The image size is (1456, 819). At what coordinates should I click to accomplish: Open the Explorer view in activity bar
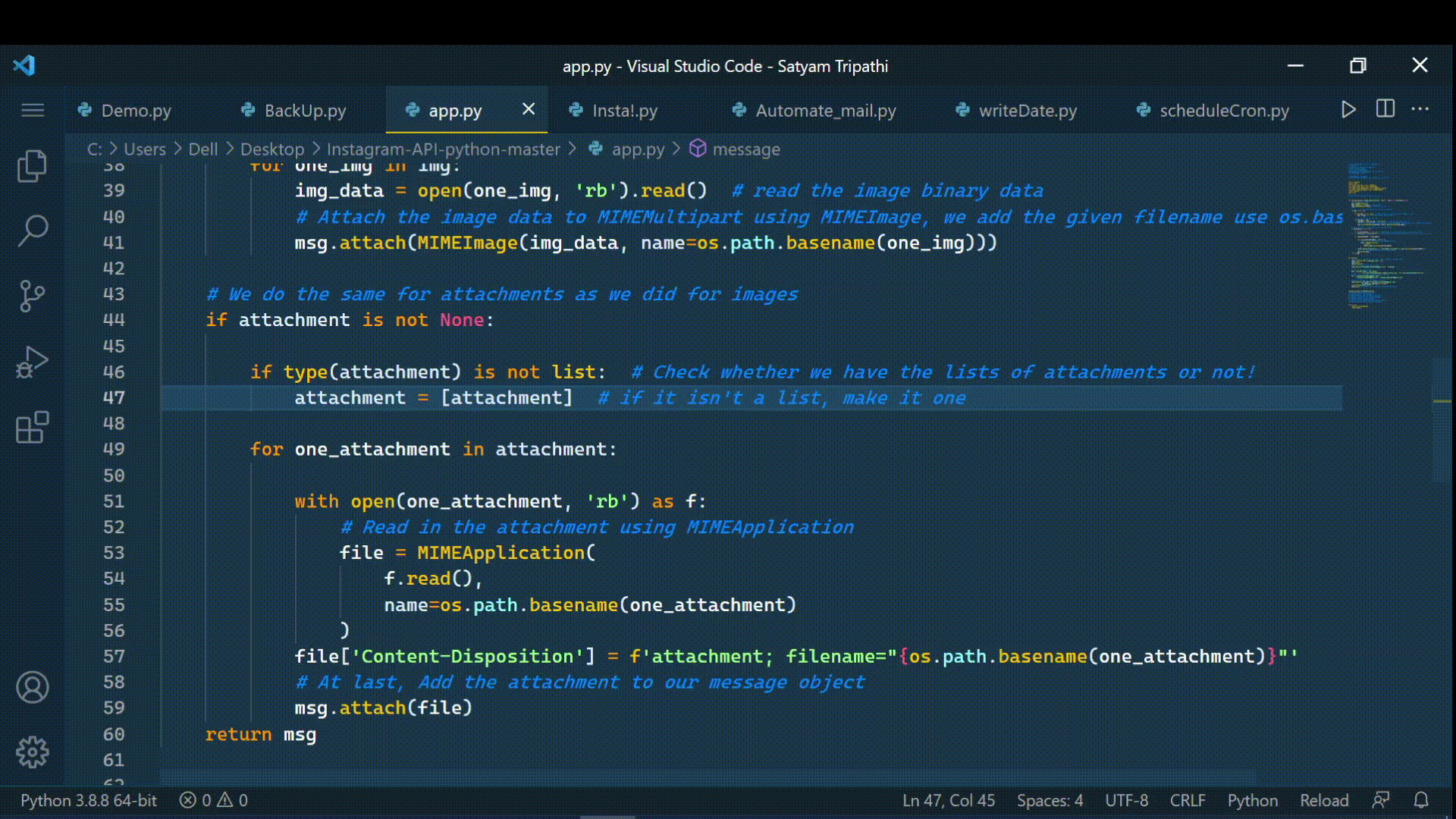click(32, 166)
